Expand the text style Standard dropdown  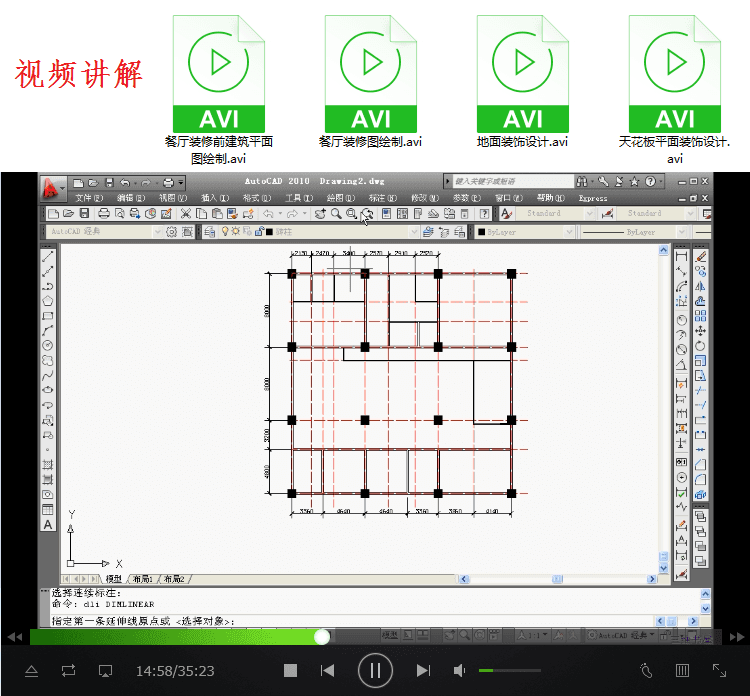[x=589, y=213]
